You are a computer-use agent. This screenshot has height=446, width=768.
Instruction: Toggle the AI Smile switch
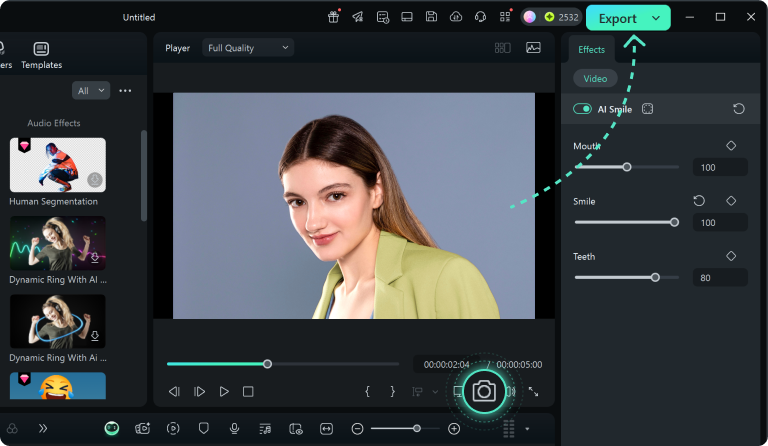click(x=582, y=109)
